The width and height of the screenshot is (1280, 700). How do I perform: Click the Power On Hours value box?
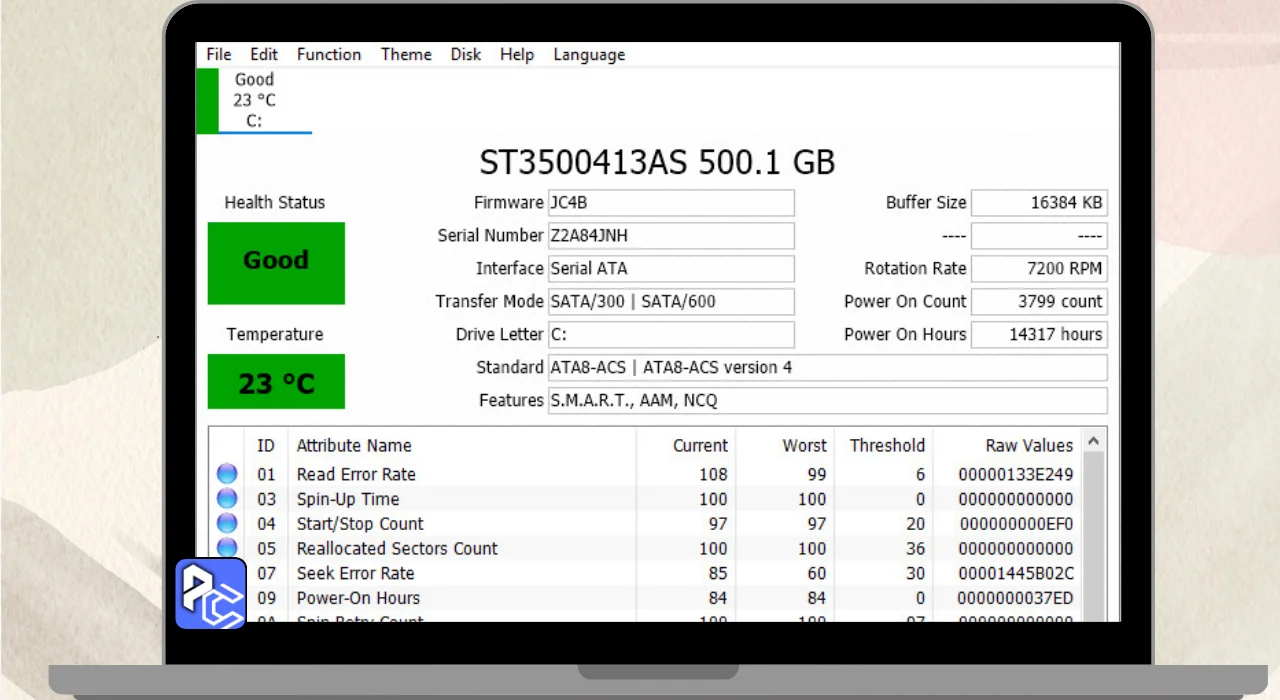point(1039,335)
